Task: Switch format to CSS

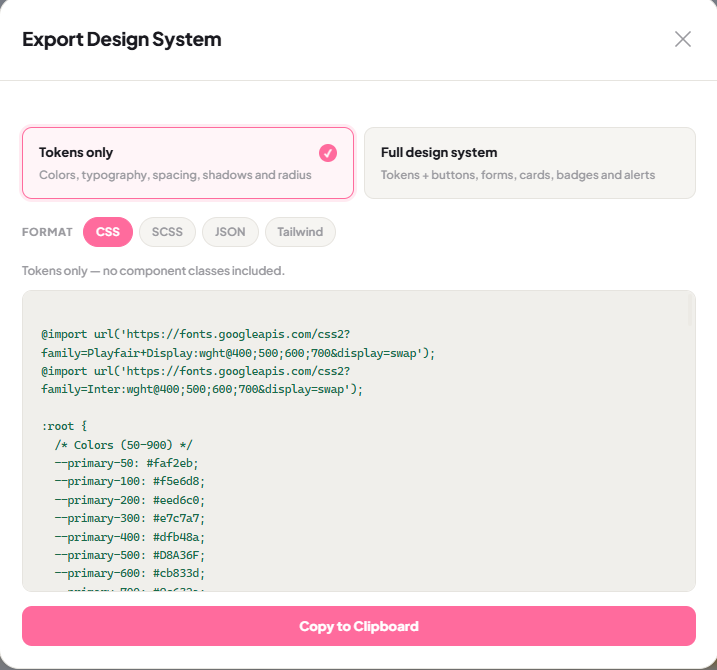Action: (x=108, y=232)
